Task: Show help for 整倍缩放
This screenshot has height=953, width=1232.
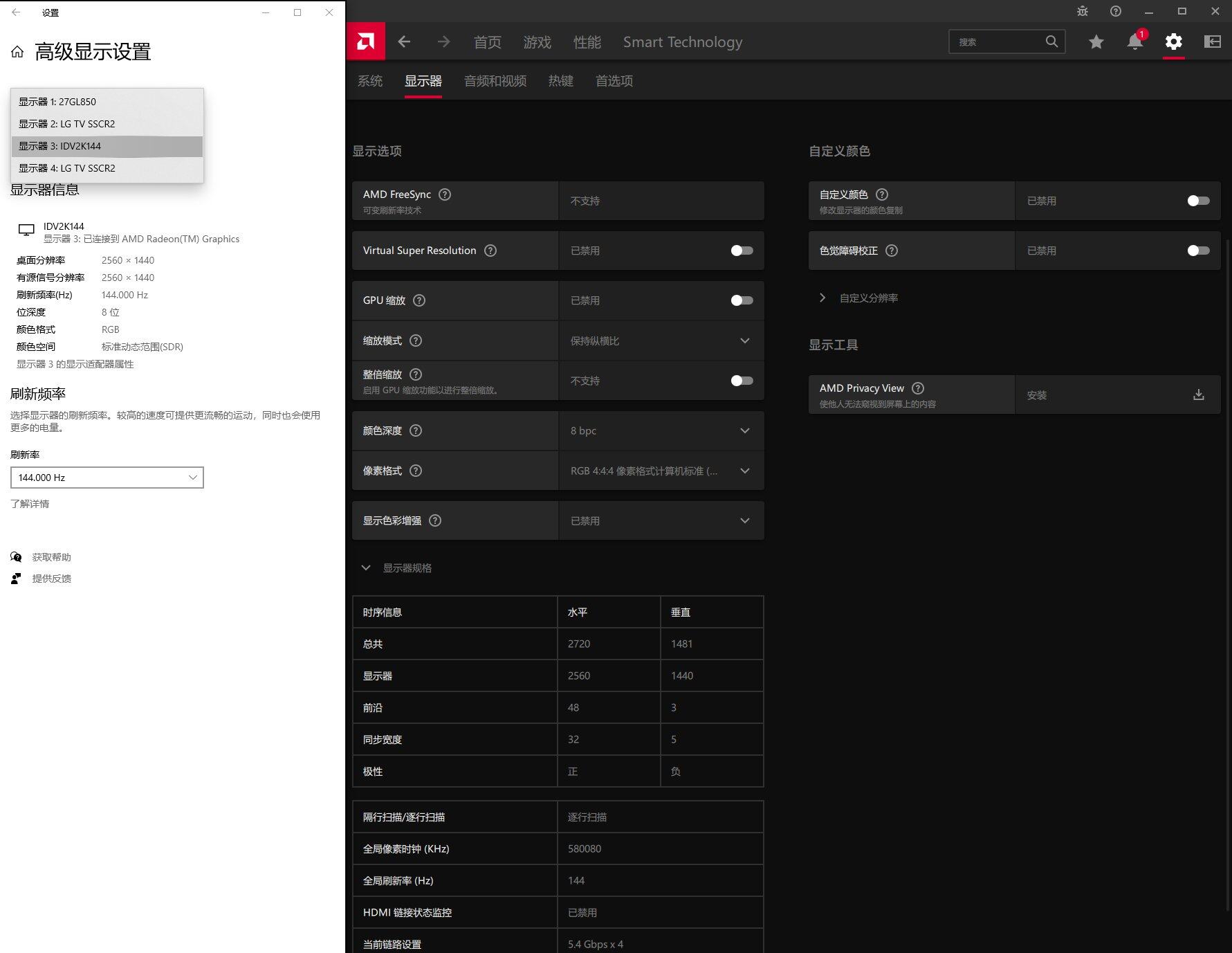Action: tap(416, 374)
